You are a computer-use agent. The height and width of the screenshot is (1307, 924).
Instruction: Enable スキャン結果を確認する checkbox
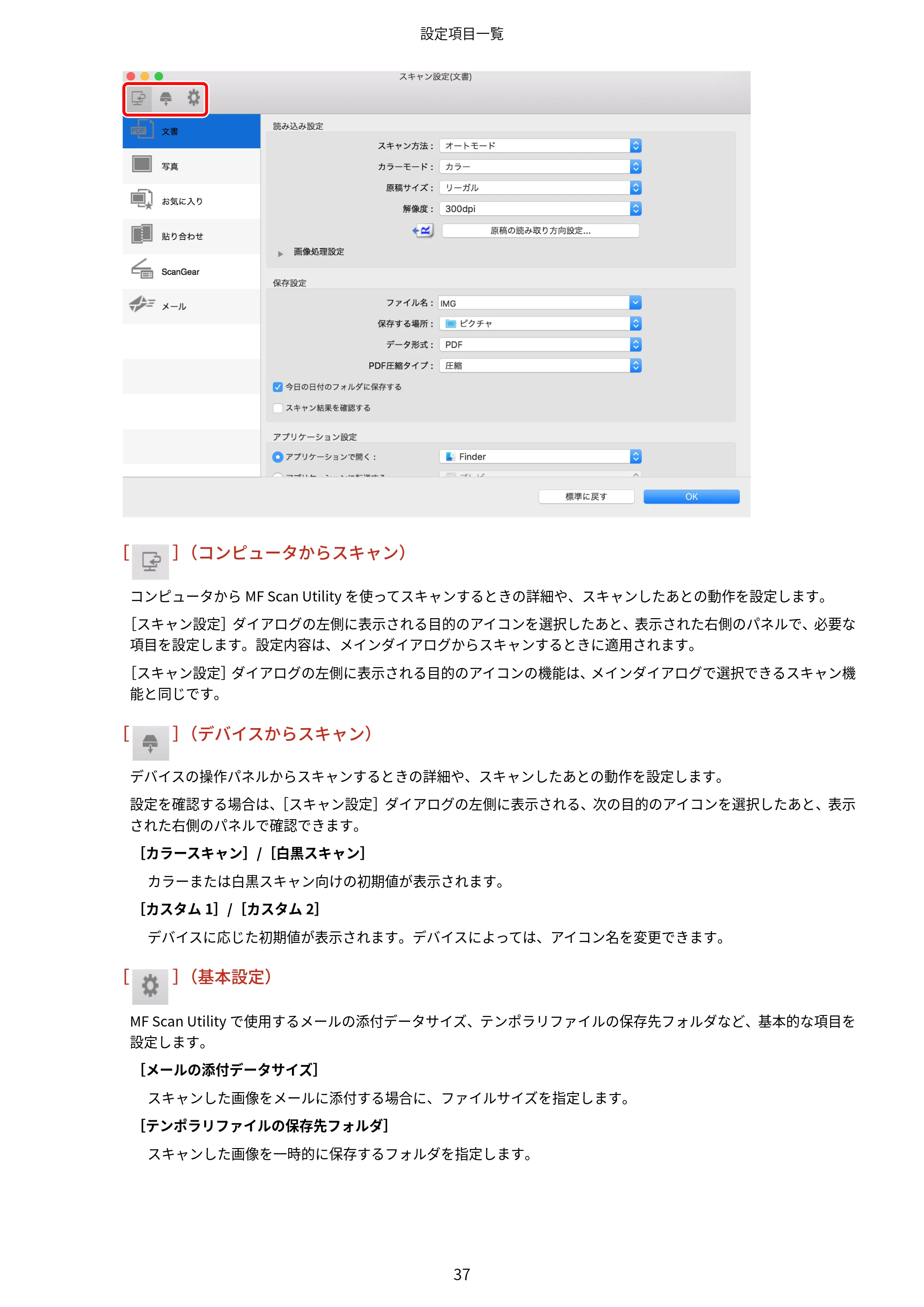pos(278,408)
